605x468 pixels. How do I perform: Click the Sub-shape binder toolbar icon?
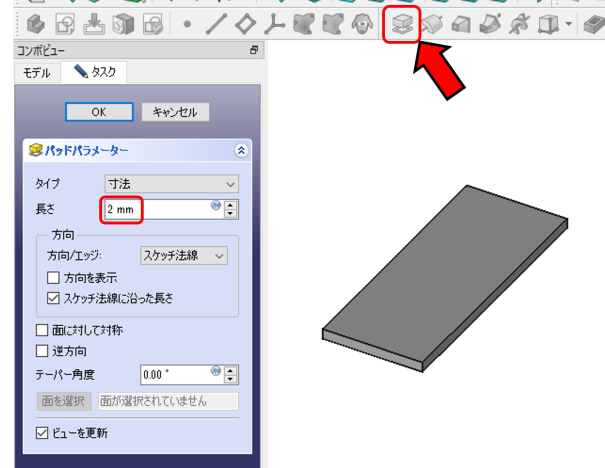[333, 24]
